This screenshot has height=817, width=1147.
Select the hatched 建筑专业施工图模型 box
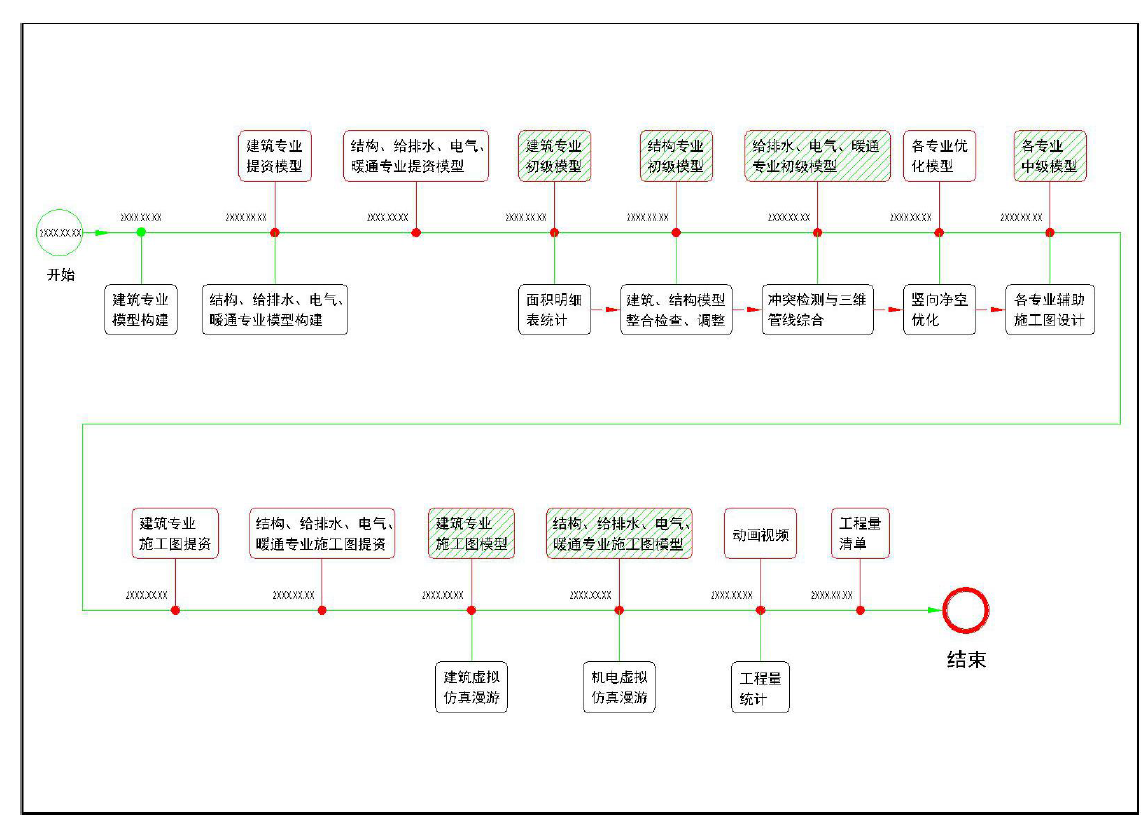point(471,534)
